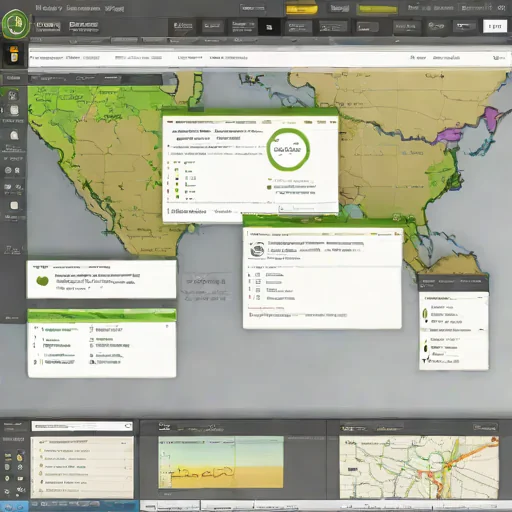This screenshot has width=512, height=512.
Task: Click the green leaf icon in white info card
Action: click(x=42, y=281)
